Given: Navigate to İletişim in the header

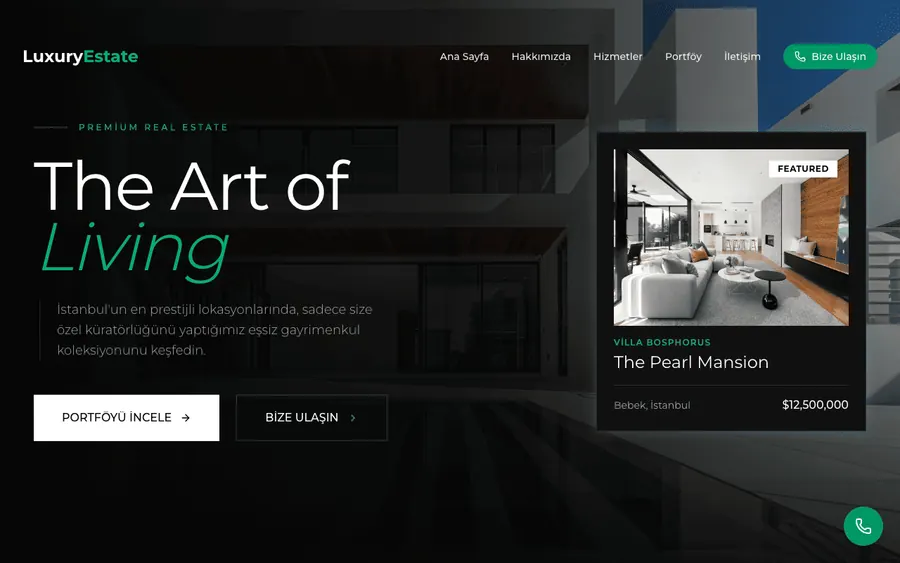Looking at the screenshot, I should pos(742,56).
